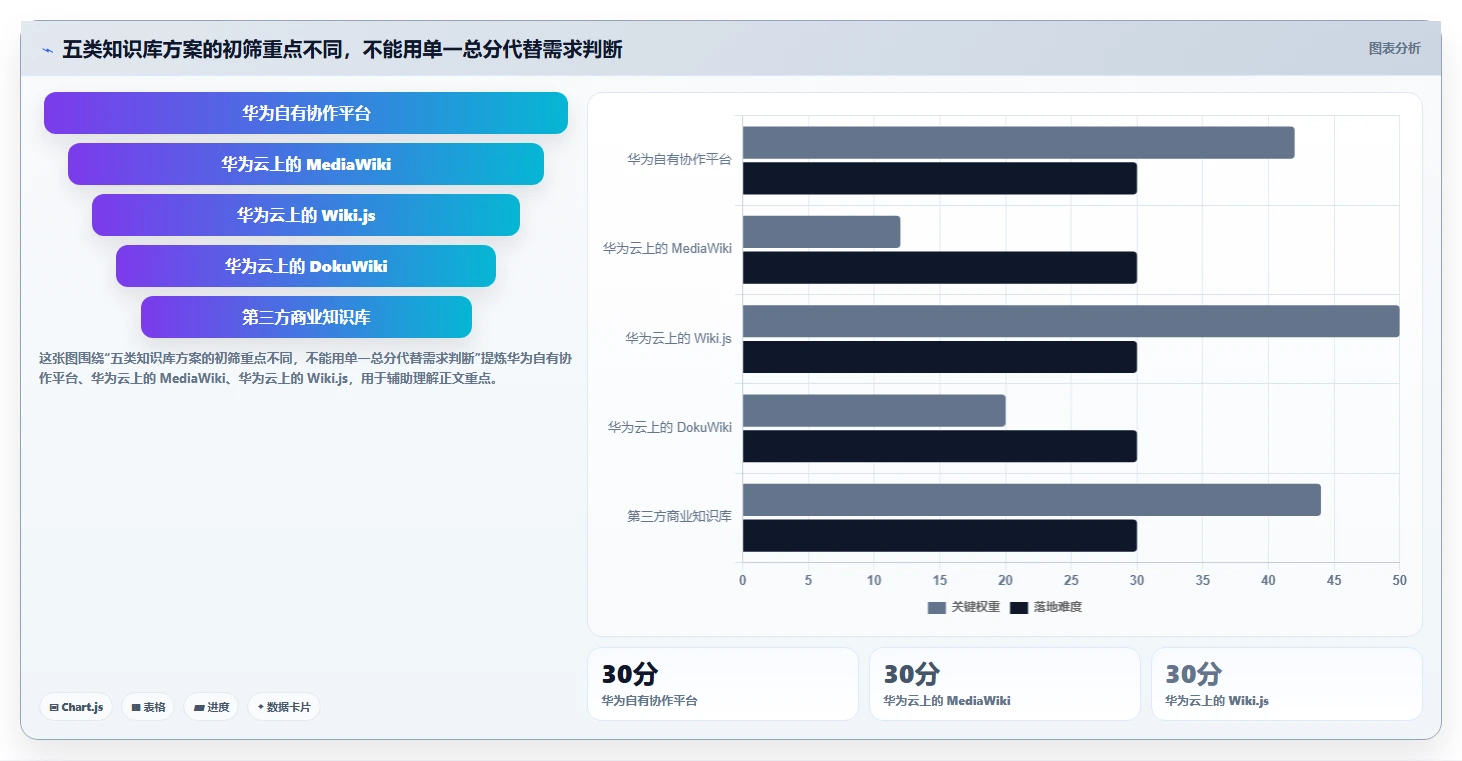Click chart axis label 第三方商业知识库
Viewport: 1462px width, 761px height.
point(680,516)
